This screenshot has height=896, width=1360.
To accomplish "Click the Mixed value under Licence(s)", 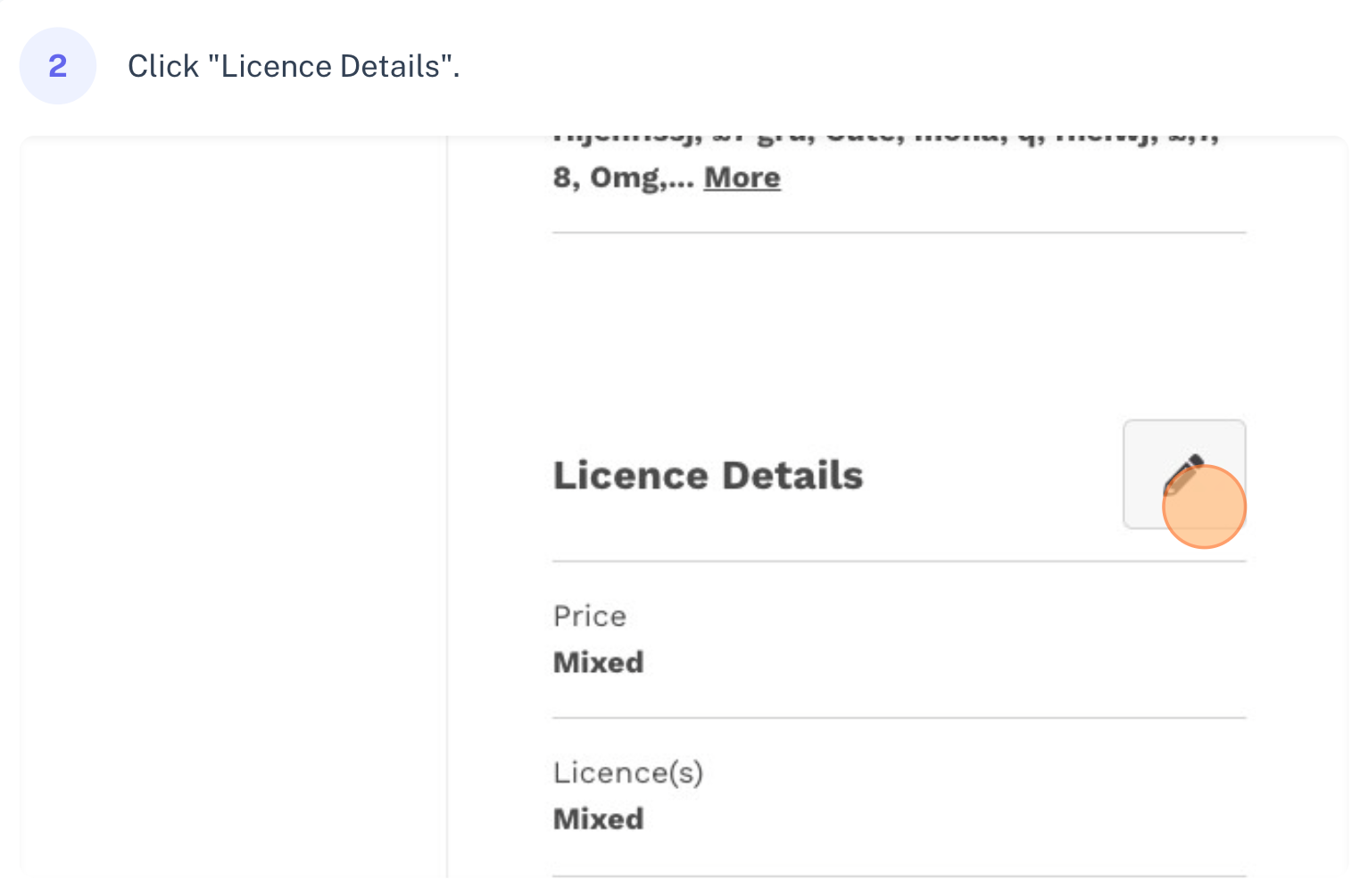I will pos(598,818).
